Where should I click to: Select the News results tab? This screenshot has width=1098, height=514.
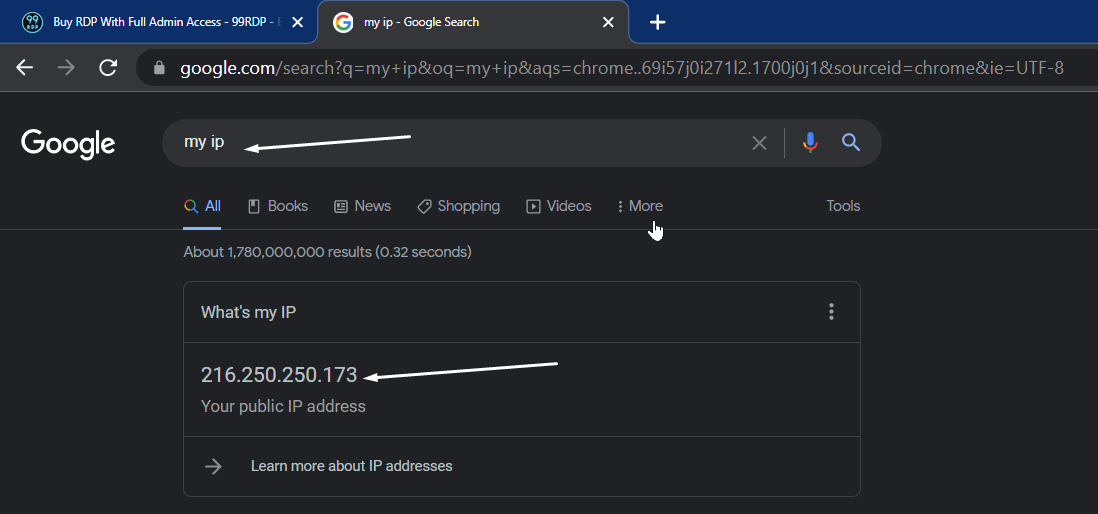[x=362, y=206]
